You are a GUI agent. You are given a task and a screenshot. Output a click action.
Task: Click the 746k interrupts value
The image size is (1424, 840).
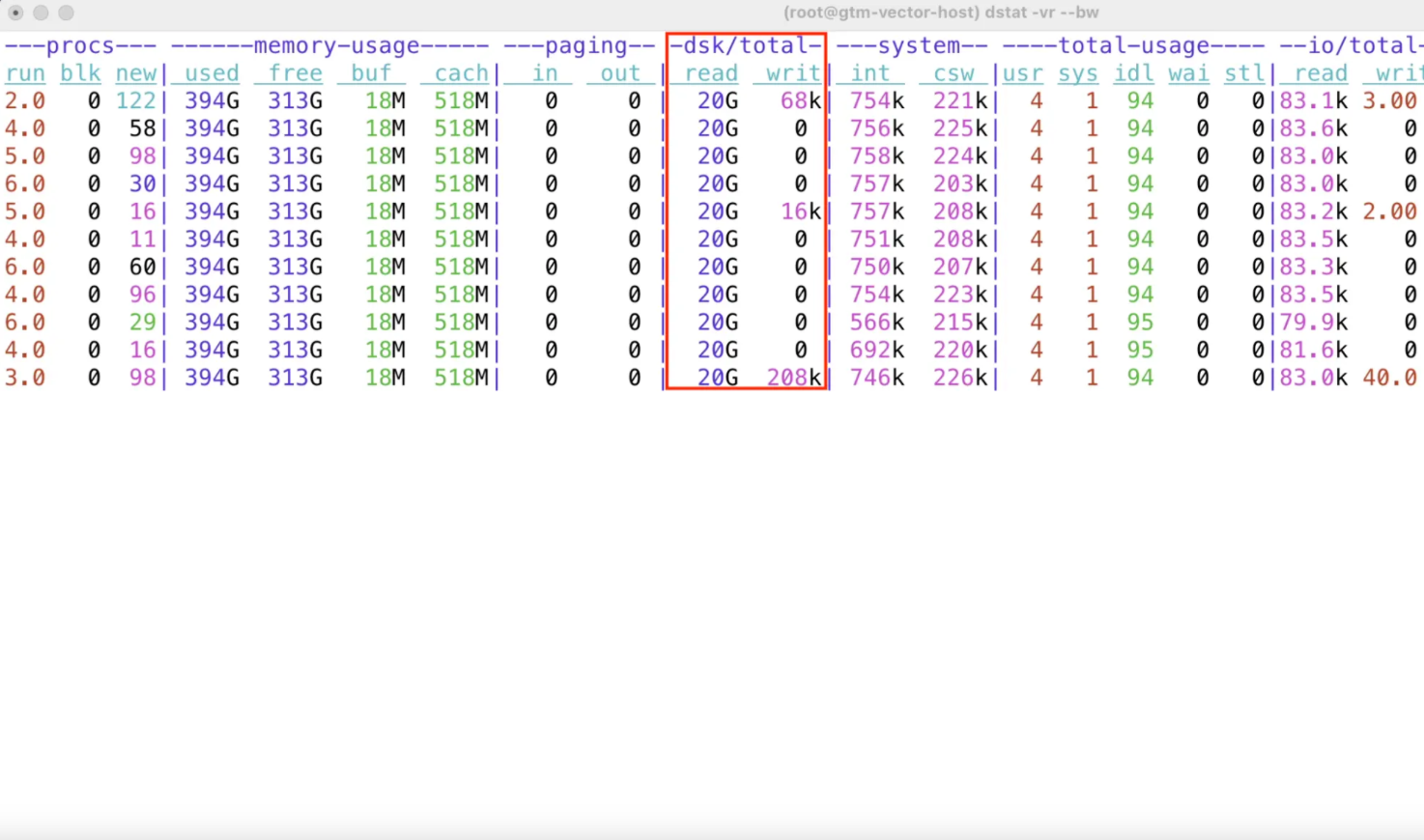[x=877, y=378]
